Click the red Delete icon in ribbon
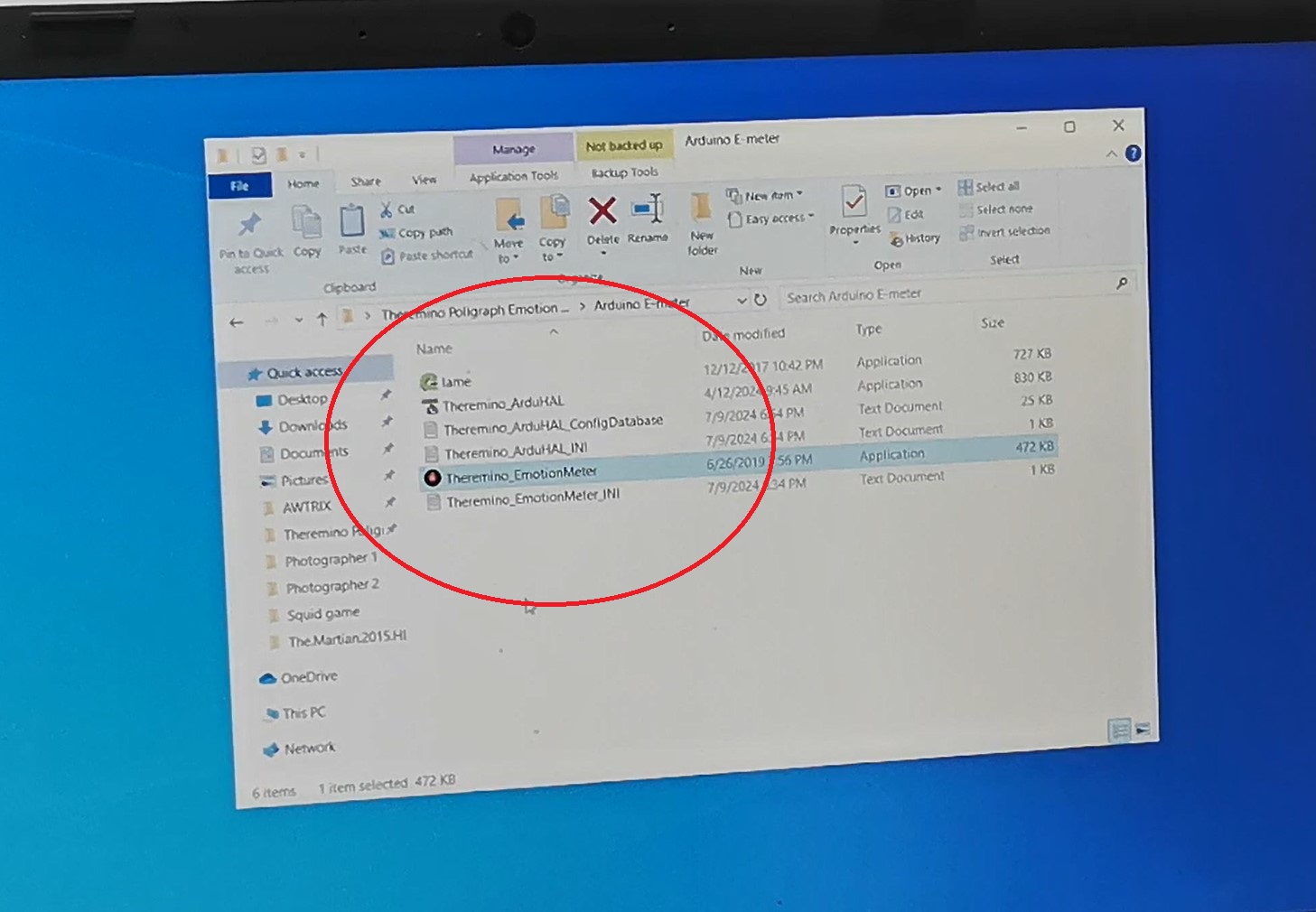The height and width of the screenshot is (912, 1316). 602,213
